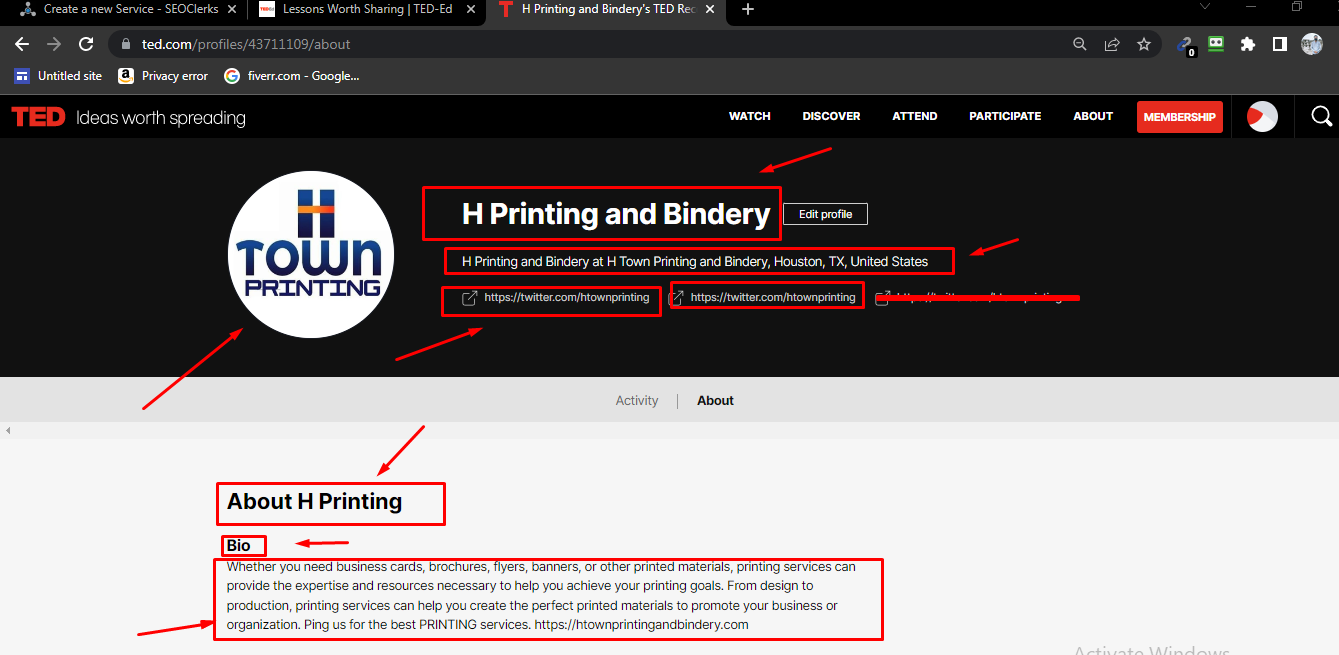
Task: Open the PARTICIPATE menu
Action: (1005, 117)
